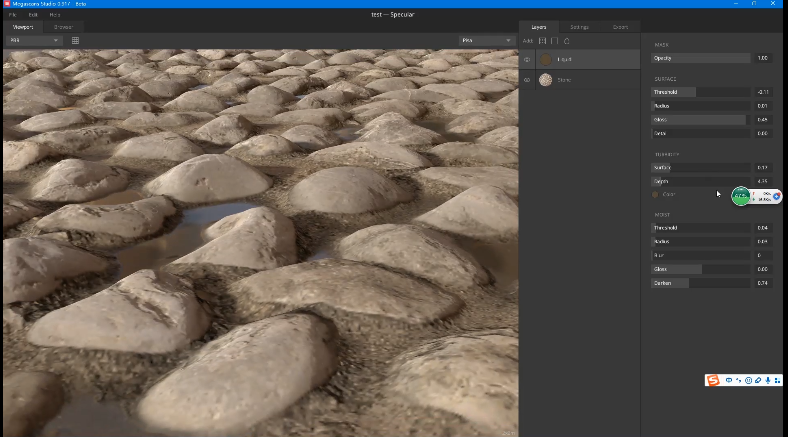This screenshot has height=437, width=788.
Task: Toggle visibility of the Stone layer
Action: 527,80
